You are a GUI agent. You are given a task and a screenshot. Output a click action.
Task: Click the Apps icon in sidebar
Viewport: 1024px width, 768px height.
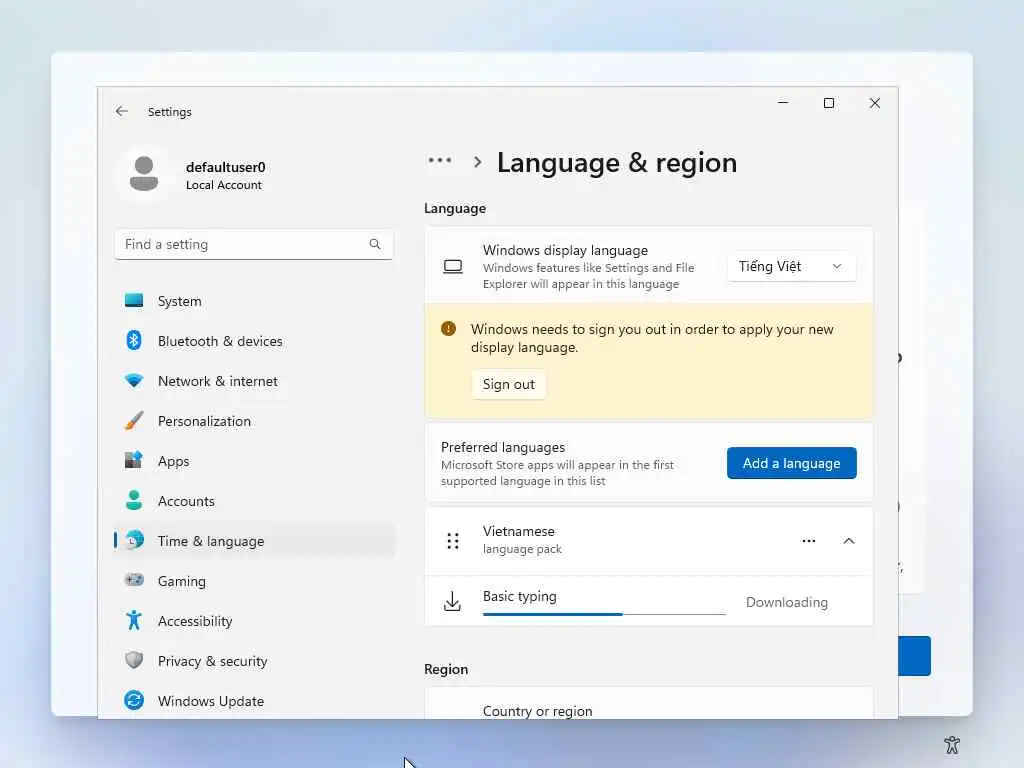pos(134,460)
